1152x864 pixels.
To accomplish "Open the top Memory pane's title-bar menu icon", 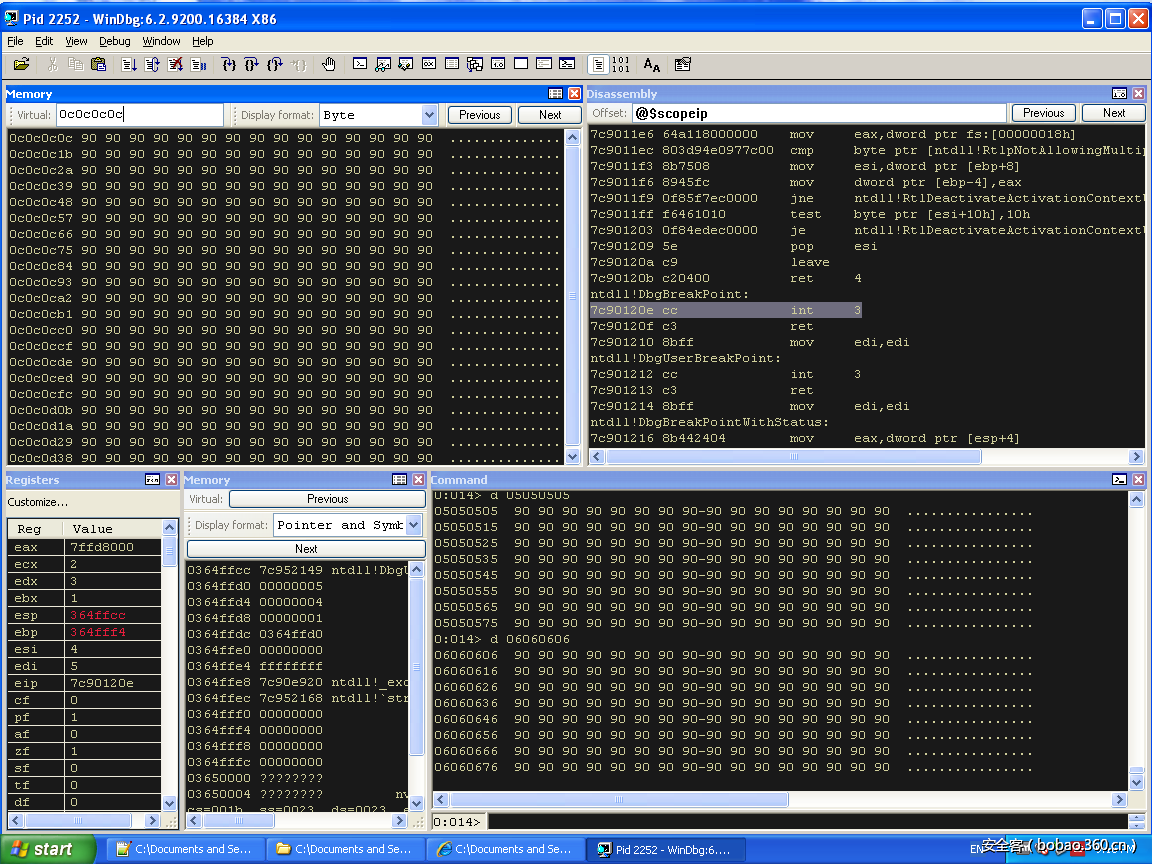I will (x=555, y=93).
